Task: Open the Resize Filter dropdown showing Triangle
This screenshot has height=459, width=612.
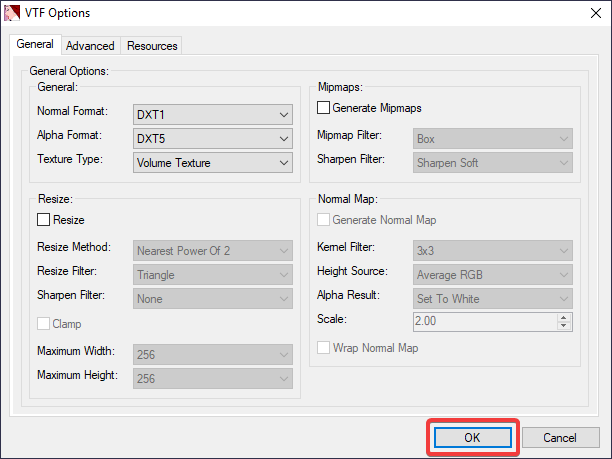Action: [x=213, y=275]
